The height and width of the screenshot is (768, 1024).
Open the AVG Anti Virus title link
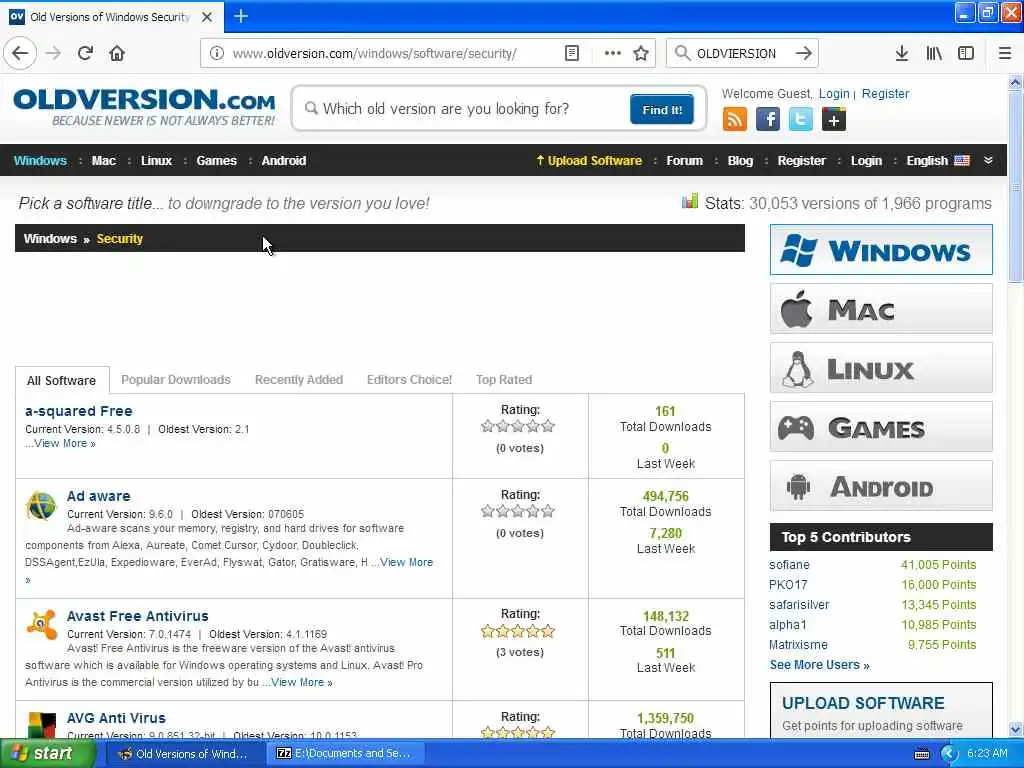coord(116,718)
